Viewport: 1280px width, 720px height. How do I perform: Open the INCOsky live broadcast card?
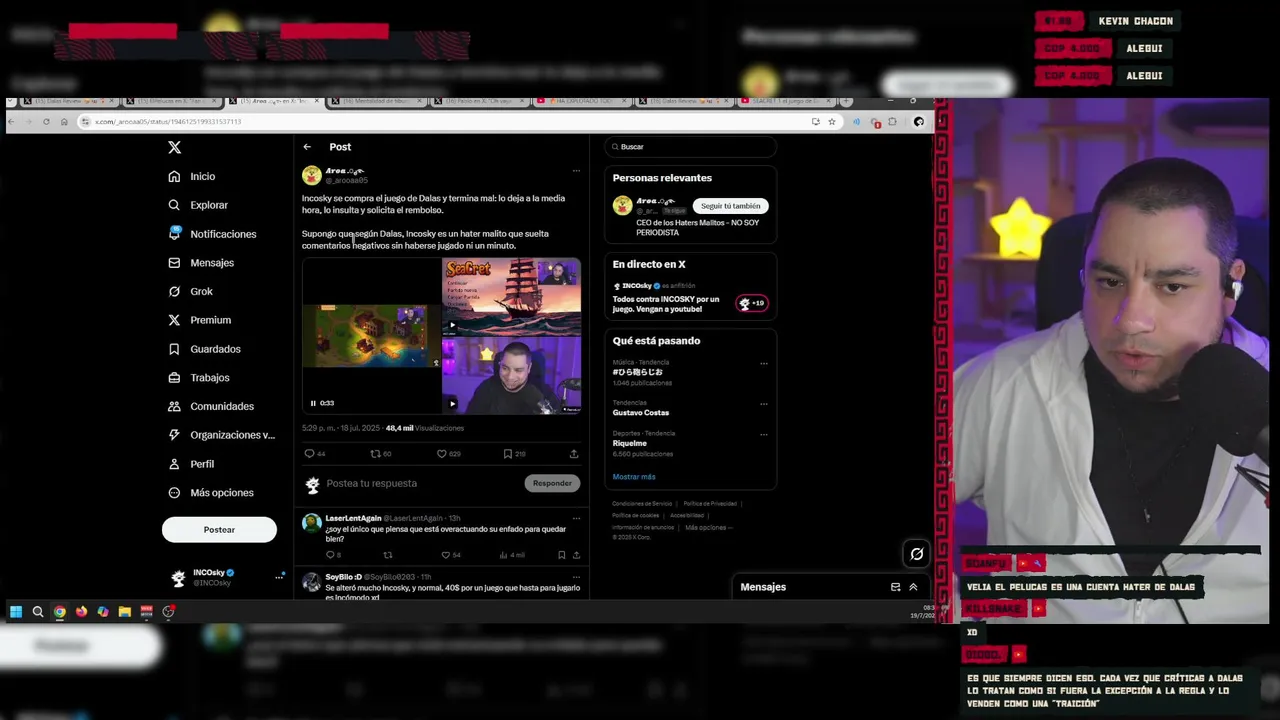[x=690, y=298]
